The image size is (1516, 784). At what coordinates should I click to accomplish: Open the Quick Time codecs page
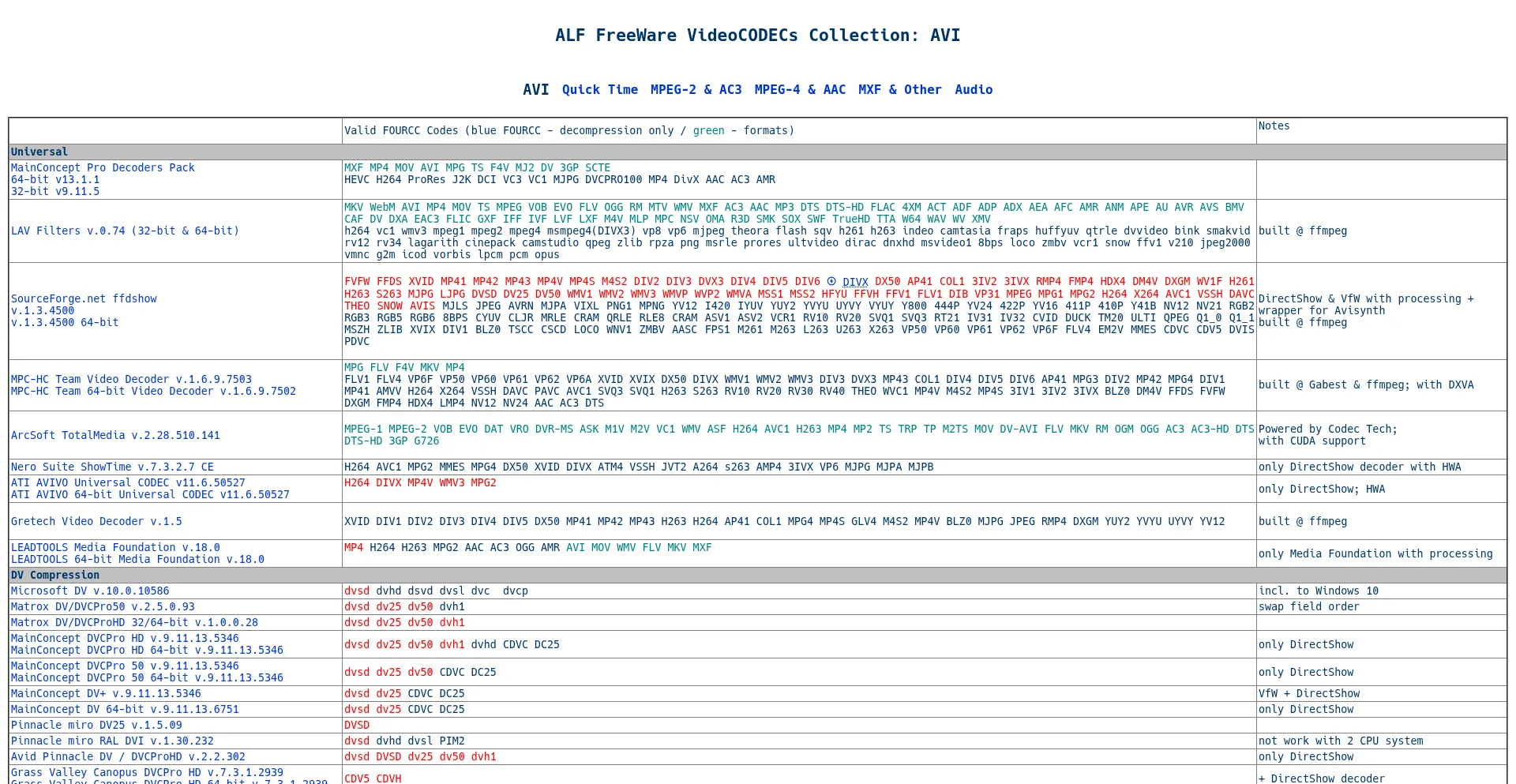600,90
